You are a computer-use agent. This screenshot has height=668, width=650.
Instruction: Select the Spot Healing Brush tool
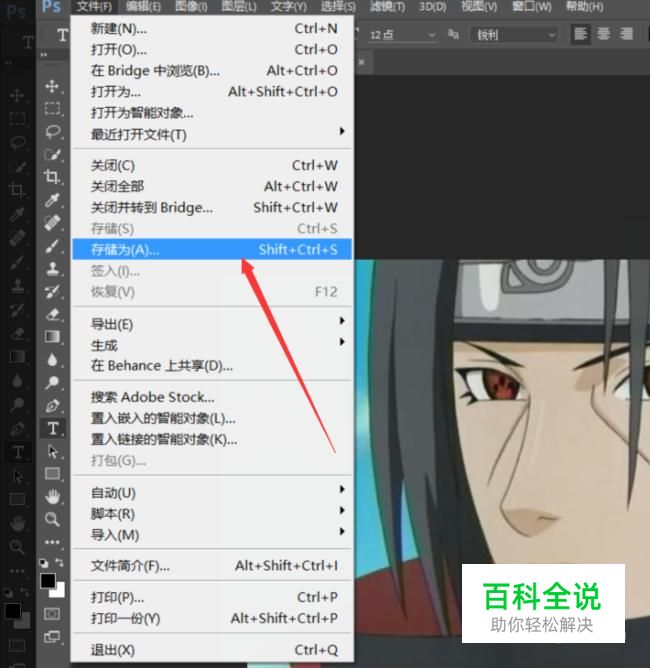52,222
